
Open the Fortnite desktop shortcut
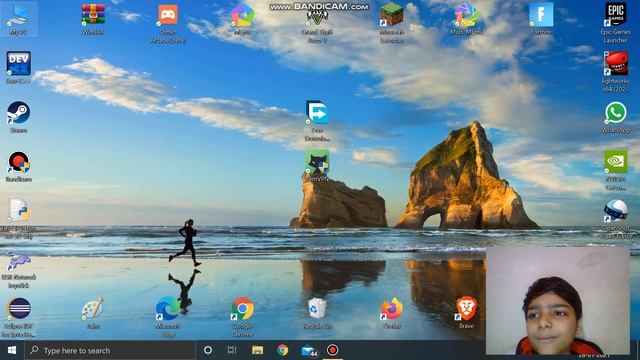[x=541, y=20]
